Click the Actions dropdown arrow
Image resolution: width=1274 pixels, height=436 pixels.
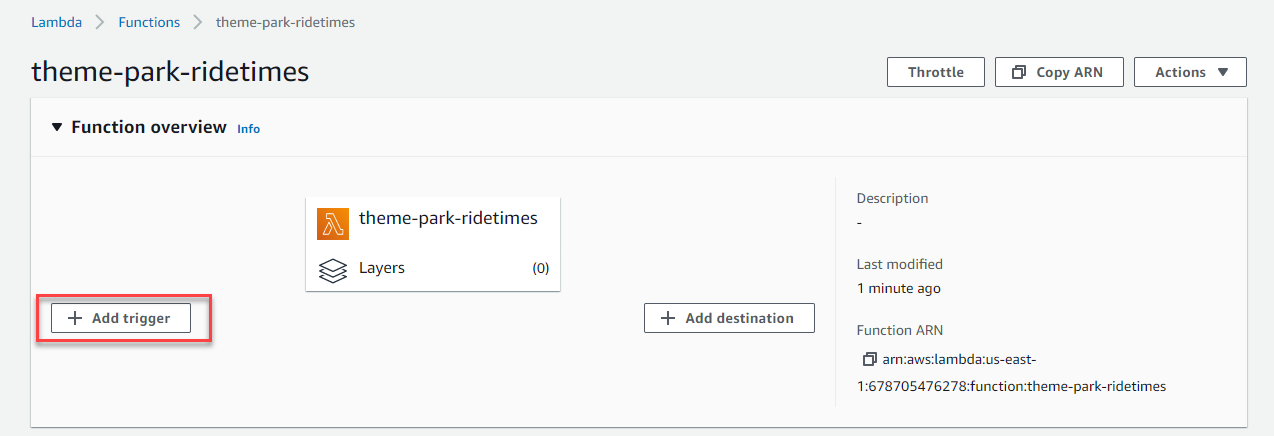[x=1222, y=72]
